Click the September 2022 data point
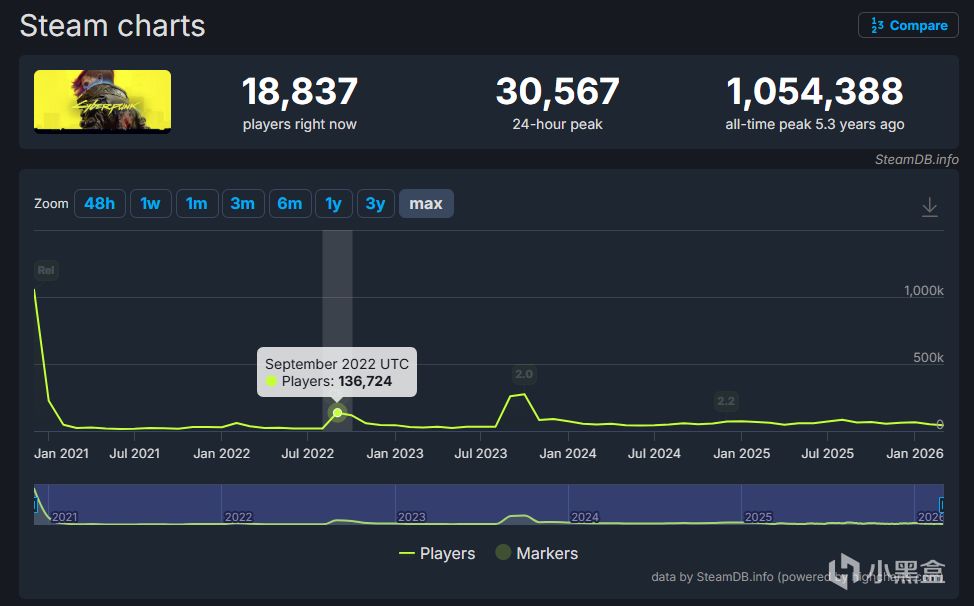 [x=337, y=412]
